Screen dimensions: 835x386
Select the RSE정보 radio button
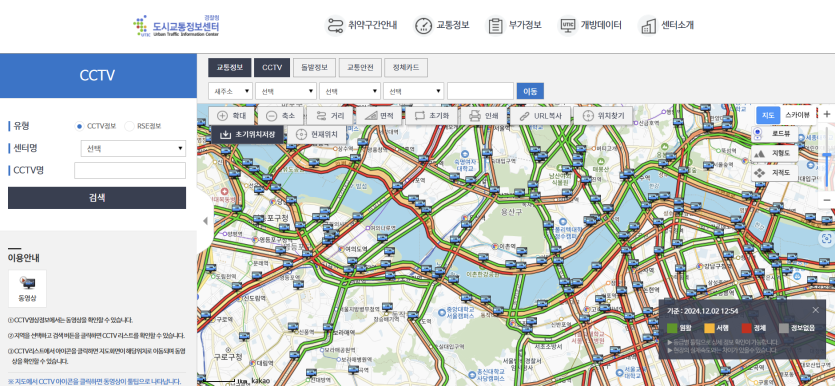[129, 126]
